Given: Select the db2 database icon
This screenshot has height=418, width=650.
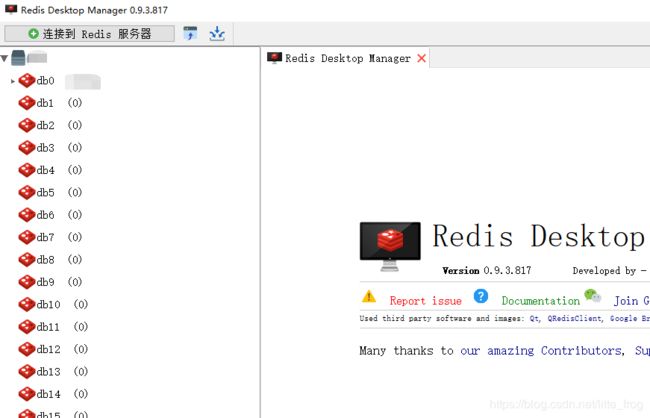Looking at the screenshot, I should click(27, 125).
